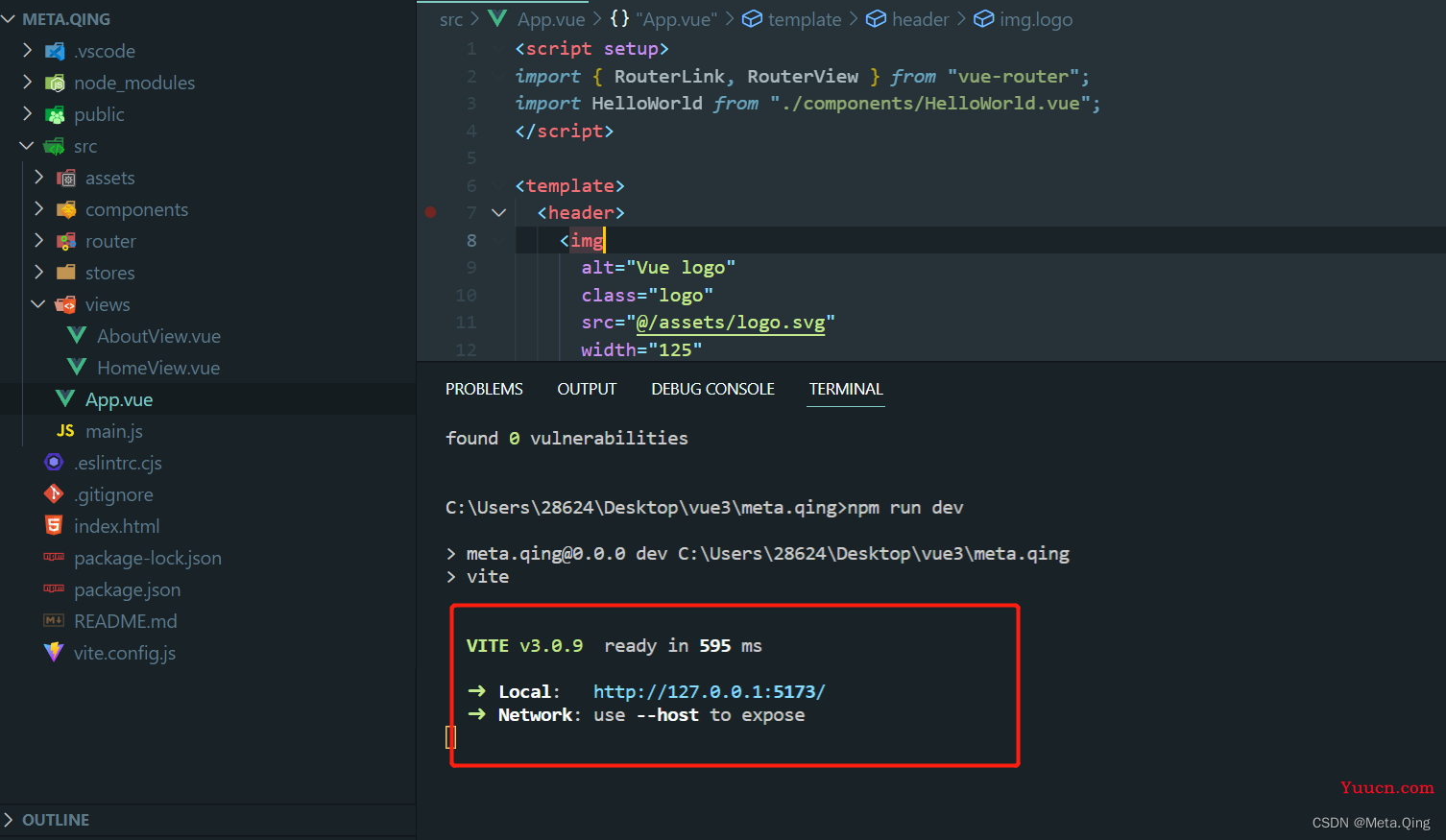Click "./components/HelloWorld.vue" import path on line 3
The width and height of the screenshot is (1446, 840).
(x=930, y=103)
